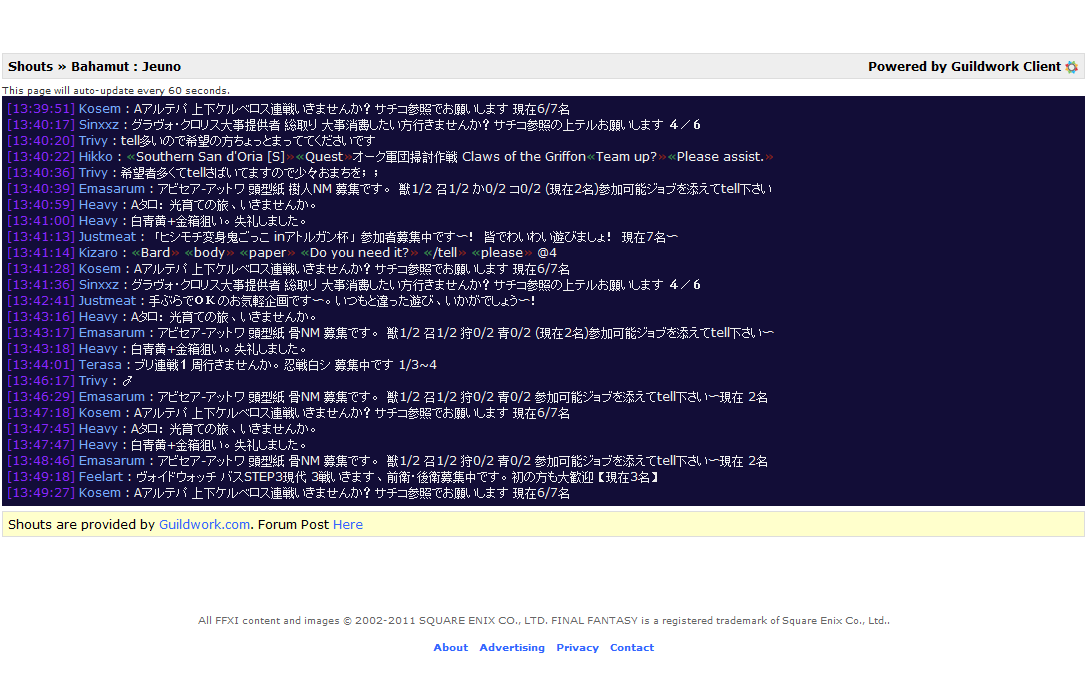Click 'Bahamut : Jeuno' in the header
This screenshot has width=1087, height=689.
point(126,67)
